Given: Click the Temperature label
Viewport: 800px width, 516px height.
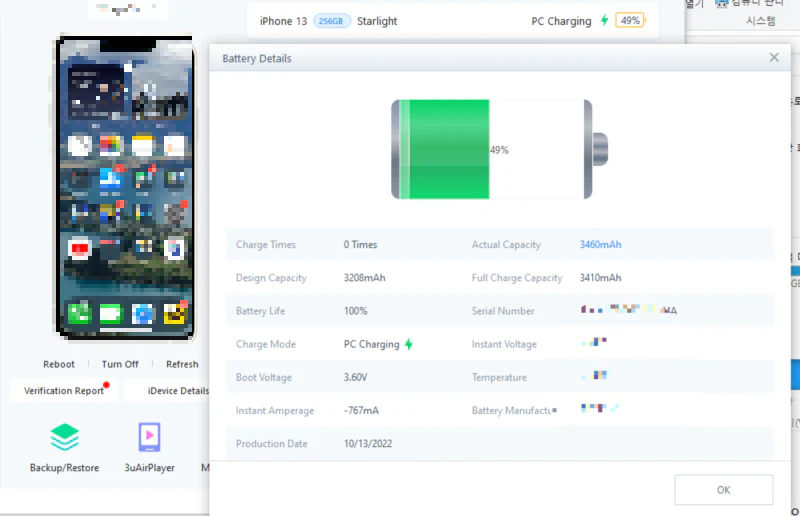Looking at the screenshot, I should tap(499, 377).
